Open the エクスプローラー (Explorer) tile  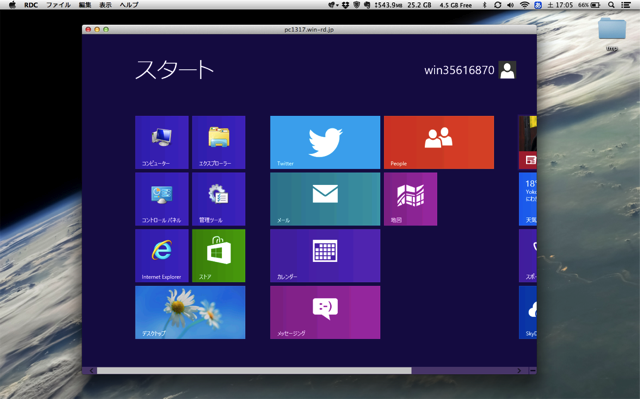(x=219, y=142)
